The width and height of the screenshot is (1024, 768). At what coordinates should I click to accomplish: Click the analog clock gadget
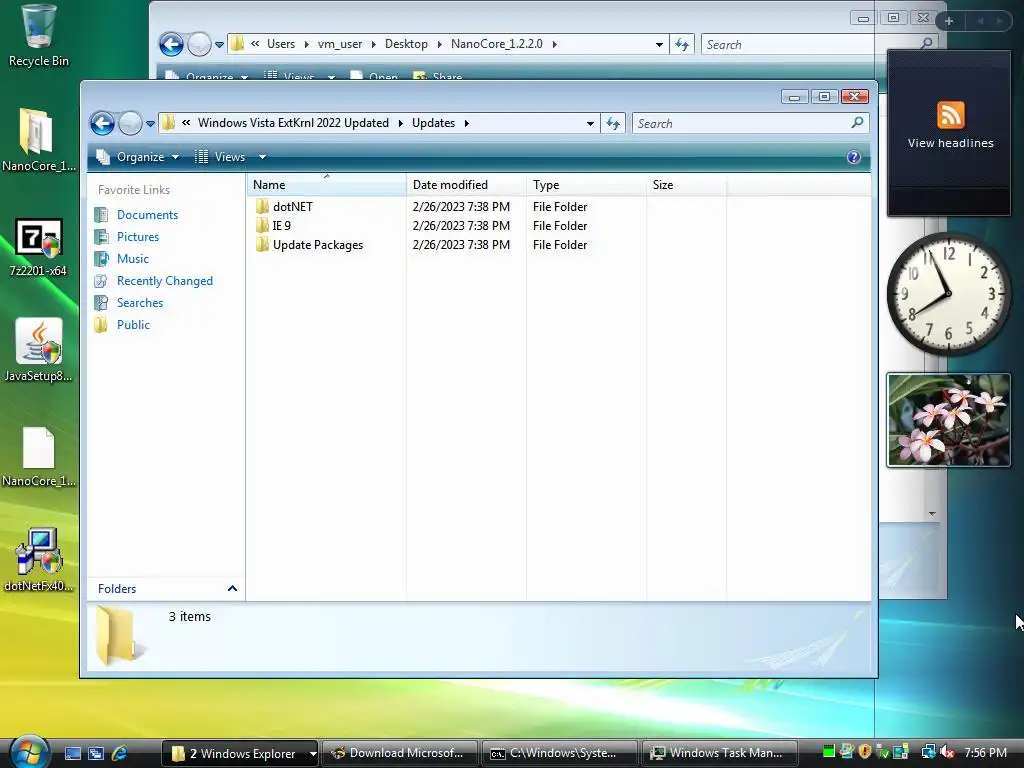point(948,293)
